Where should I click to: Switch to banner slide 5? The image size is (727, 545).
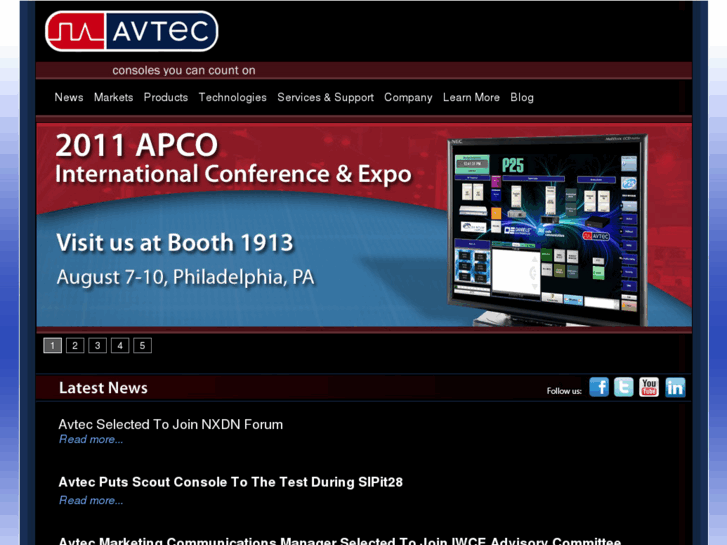142,346
